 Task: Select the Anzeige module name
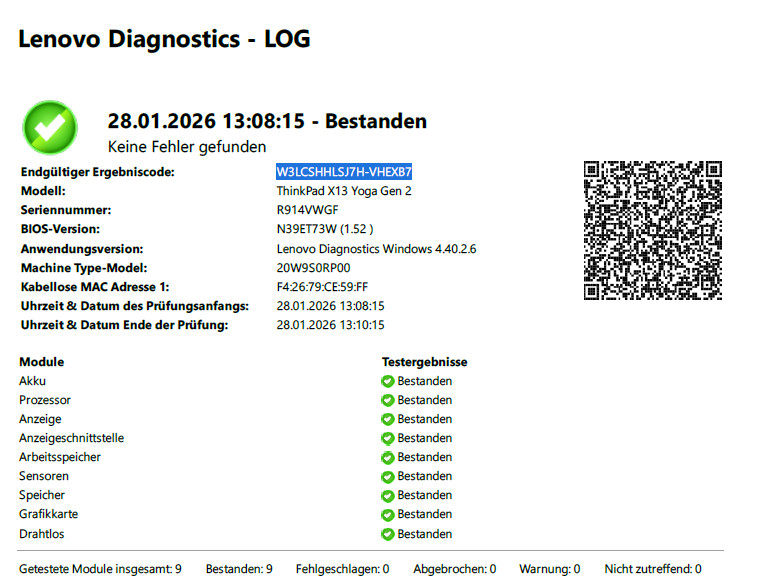point(40,420)
